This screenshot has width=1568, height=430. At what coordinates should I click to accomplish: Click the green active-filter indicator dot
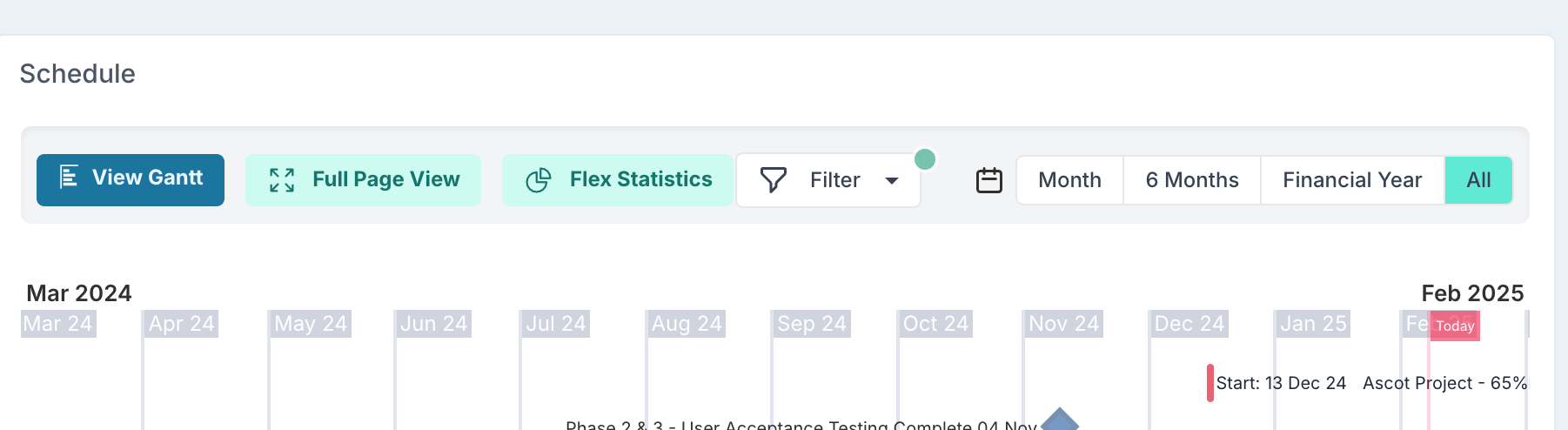(925, 159)
